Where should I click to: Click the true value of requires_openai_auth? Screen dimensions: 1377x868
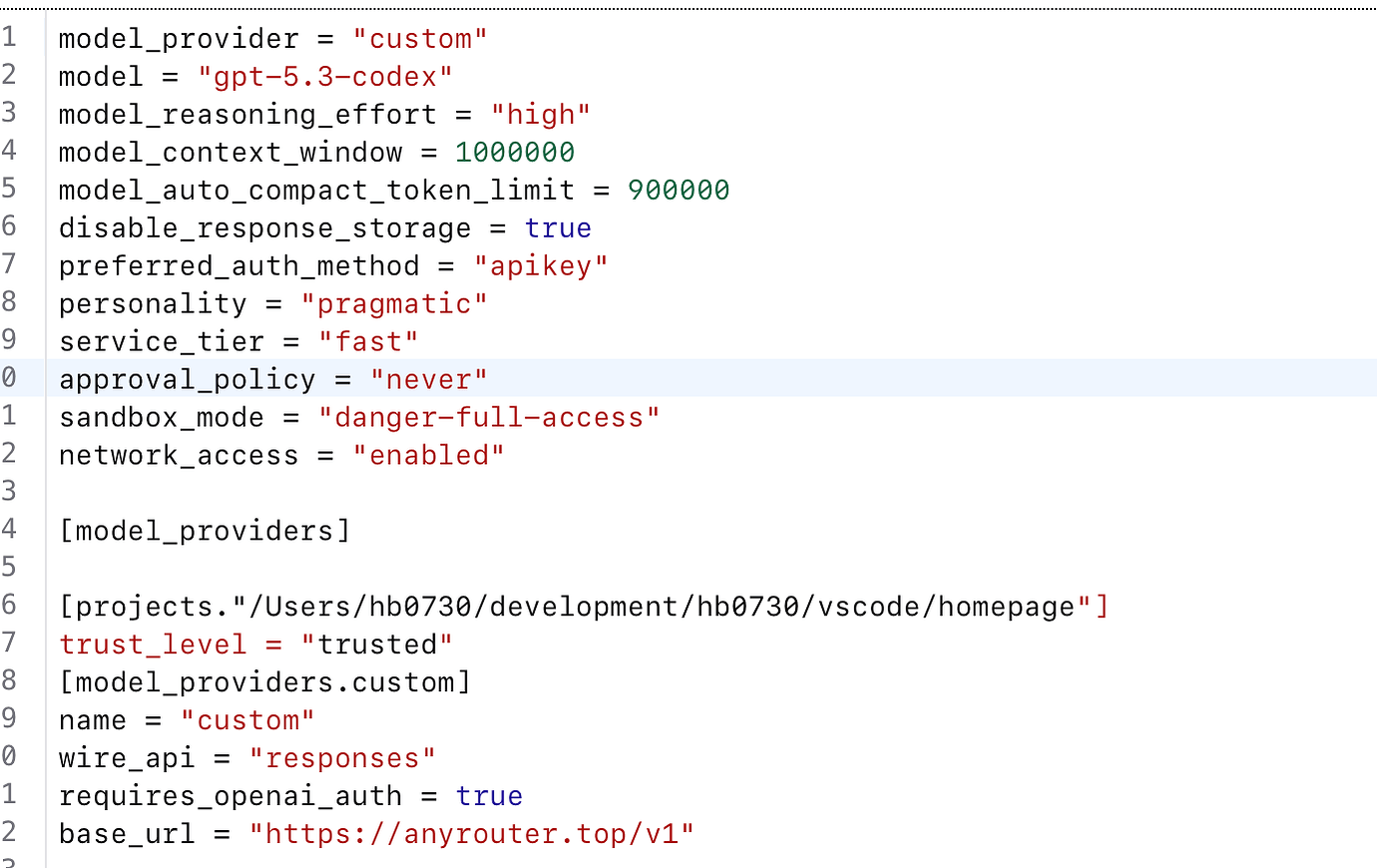(x=489, y=796)
